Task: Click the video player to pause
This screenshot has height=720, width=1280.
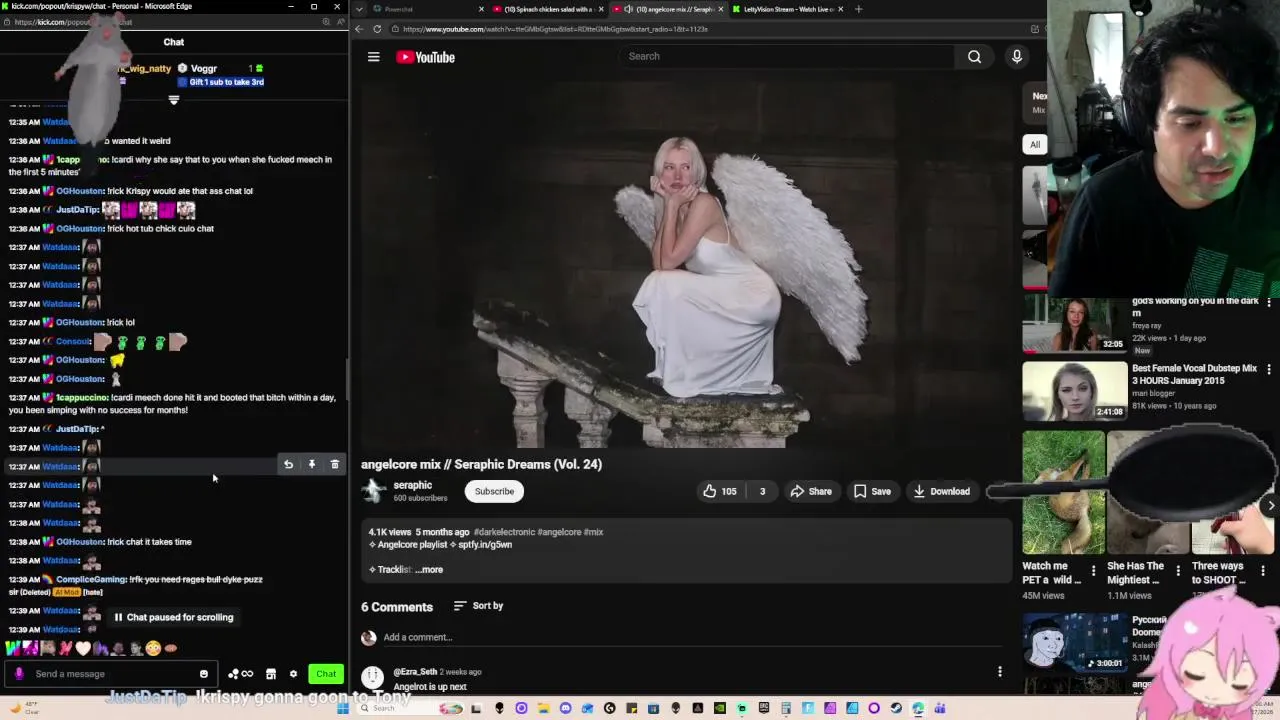Action: click(686, 265)
